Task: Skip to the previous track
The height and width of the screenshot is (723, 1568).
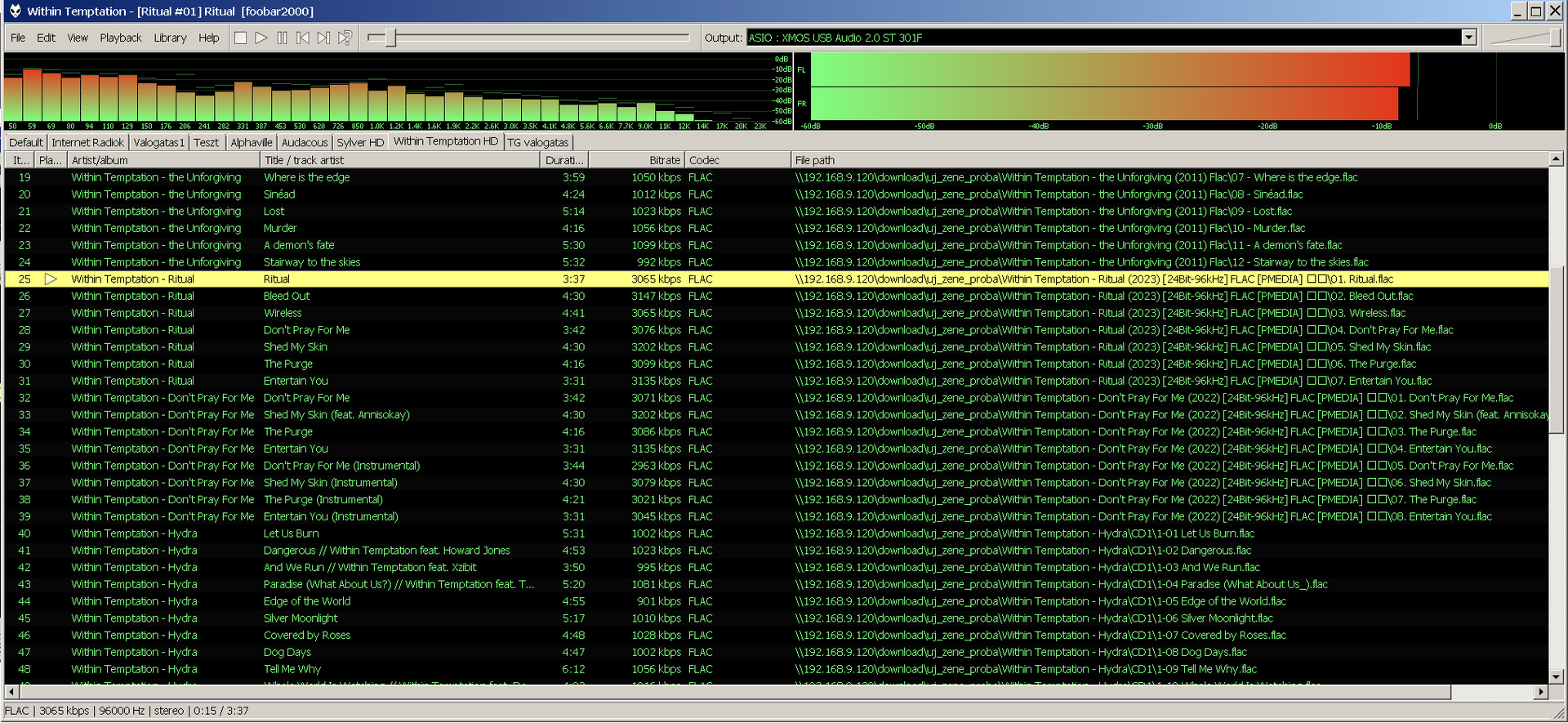Action: pos(303,38)
